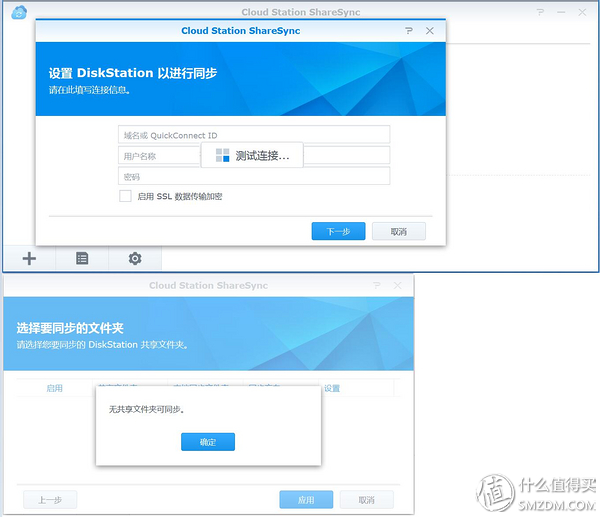The width and height of the screenshot is (600, 517).
Task: Click the 启用 column header
Action: coord(54,388)
